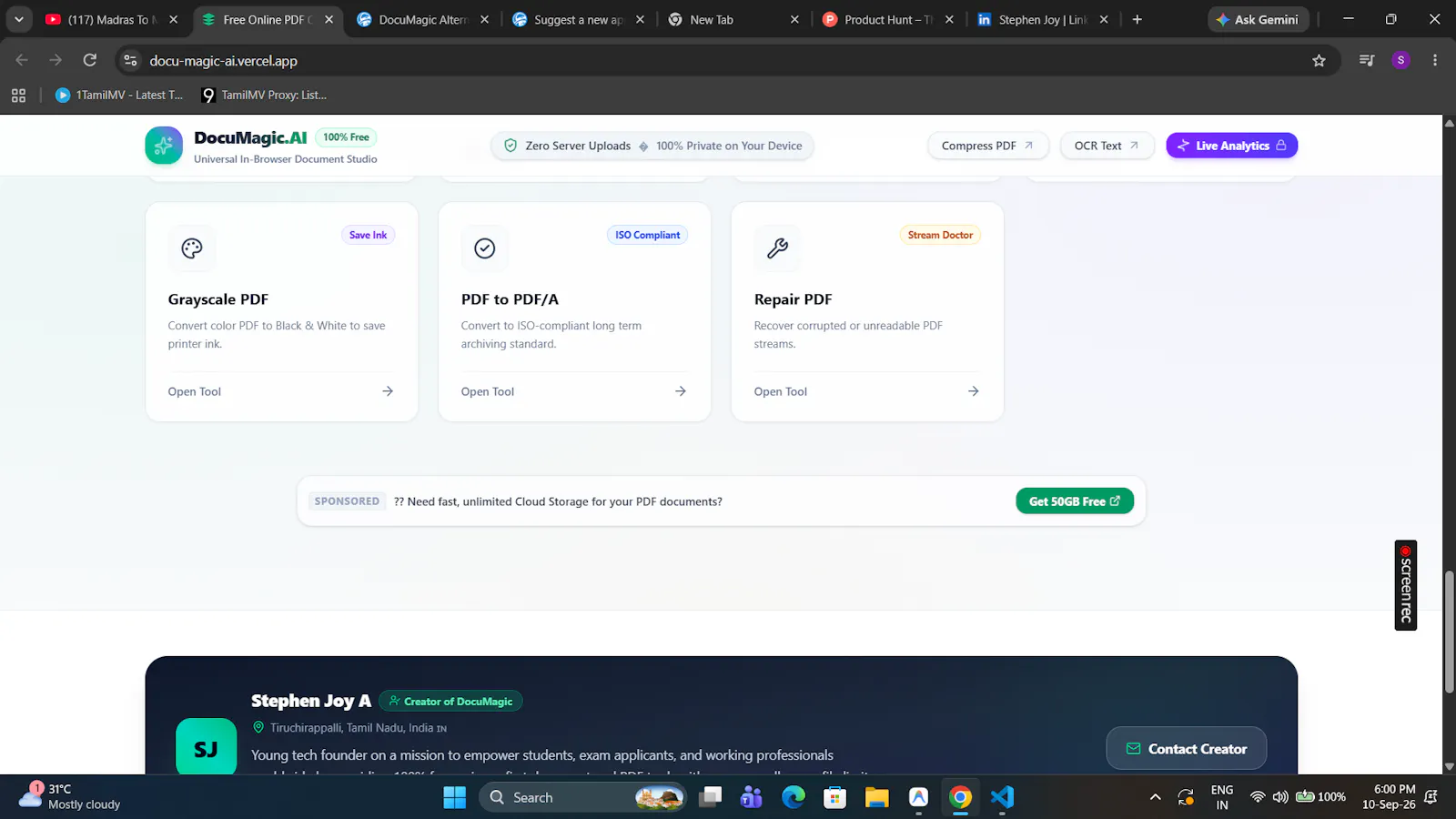Open the TamilMV Proxy bookmark
The width and height of the screenshot is (1456, 819).
click(264, 95)
